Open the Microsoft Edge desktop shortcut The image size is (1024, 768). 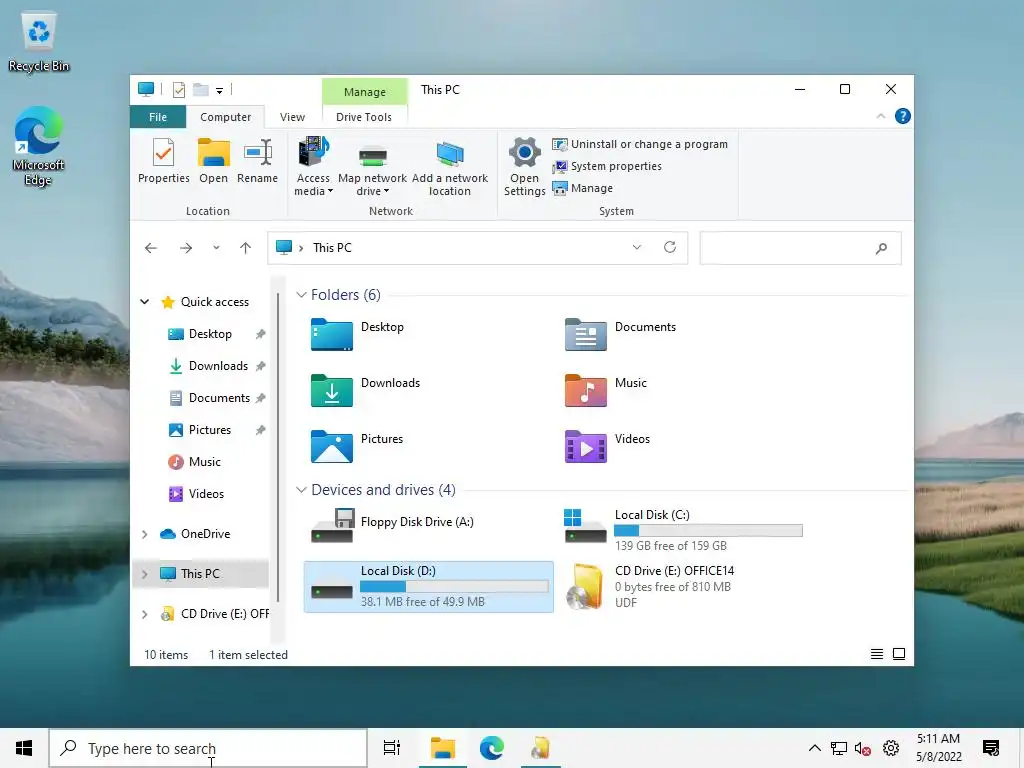38,146
